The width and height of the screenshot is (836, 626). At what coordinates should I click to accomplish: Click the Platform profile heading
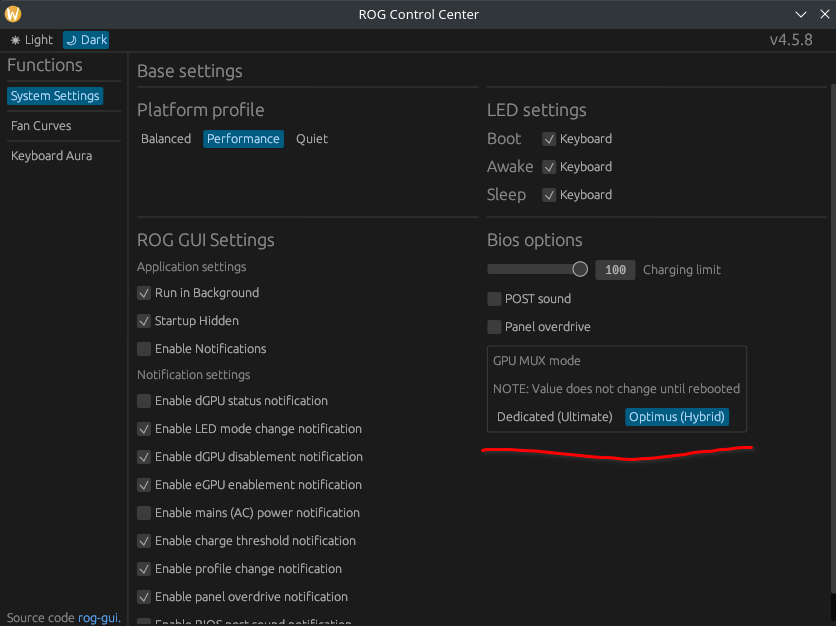[200, 110]
